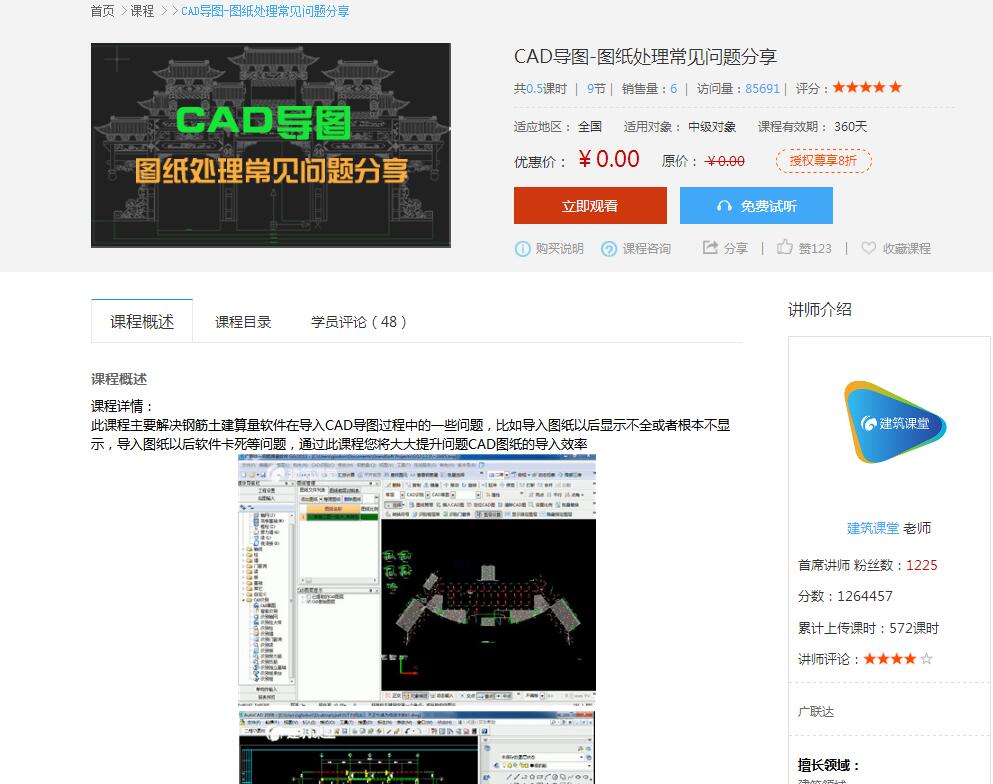The height and width of the screenshot is (784, 993).
Task: Click the second AutoCAD screenshot image
Action: 417,747
